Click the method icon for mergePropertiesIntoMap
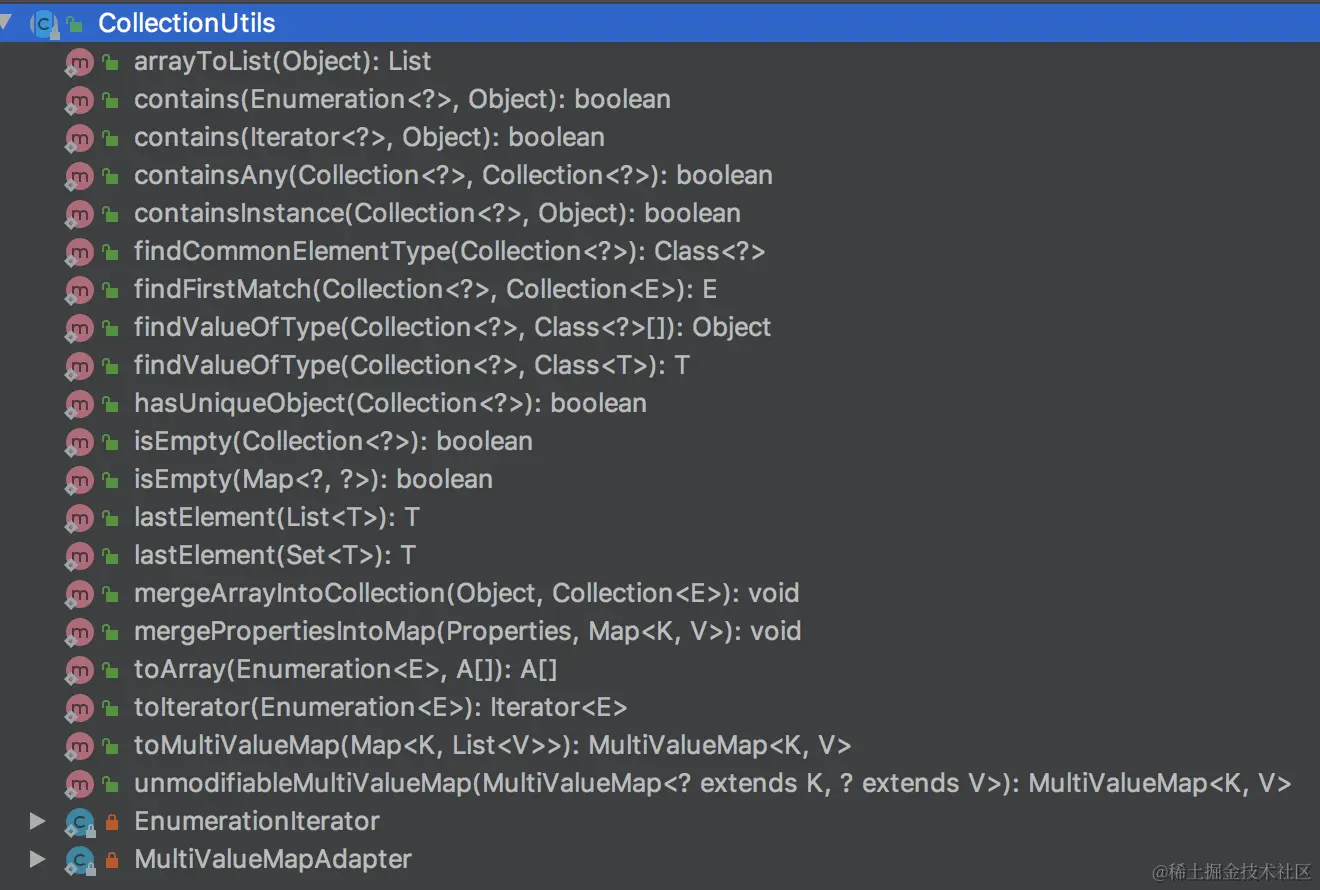Viewport: 1320px width, 890px height. 79,632
